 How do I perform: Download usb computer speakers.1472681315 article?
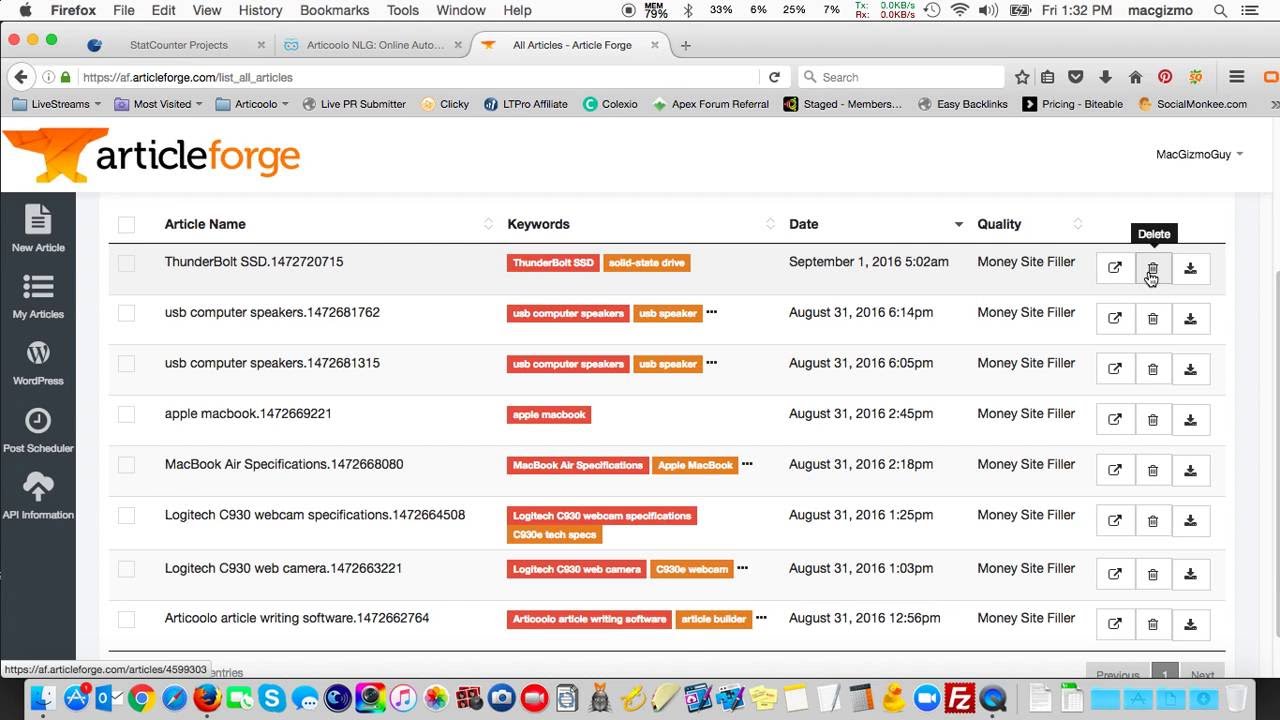tap(1191, 369)
